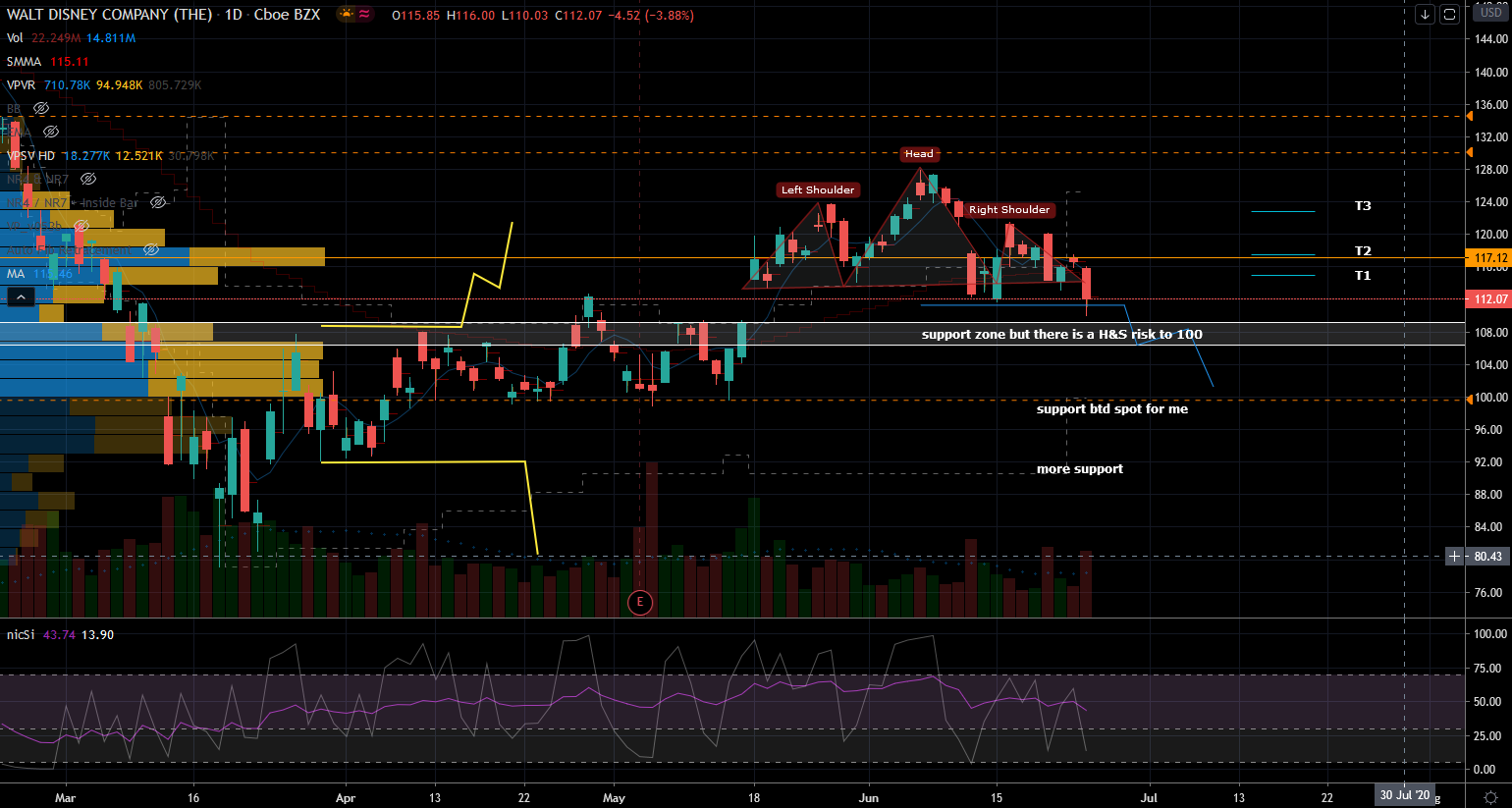Collapse the indicator legend chevron
The width and height of the screenshot is (1512, 808).
21,296
